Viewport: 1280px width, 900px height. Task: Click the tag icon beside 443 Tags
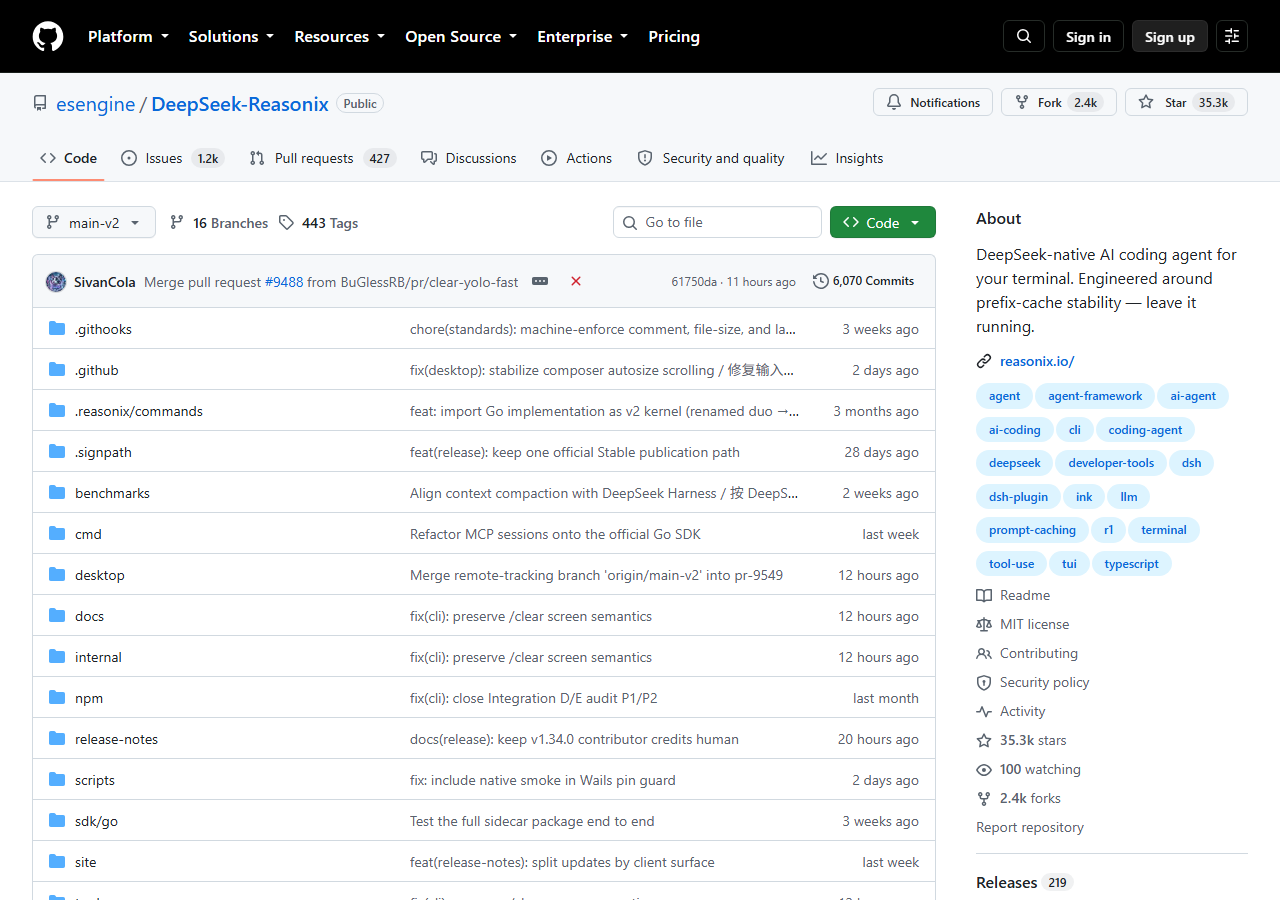[287, 223]
